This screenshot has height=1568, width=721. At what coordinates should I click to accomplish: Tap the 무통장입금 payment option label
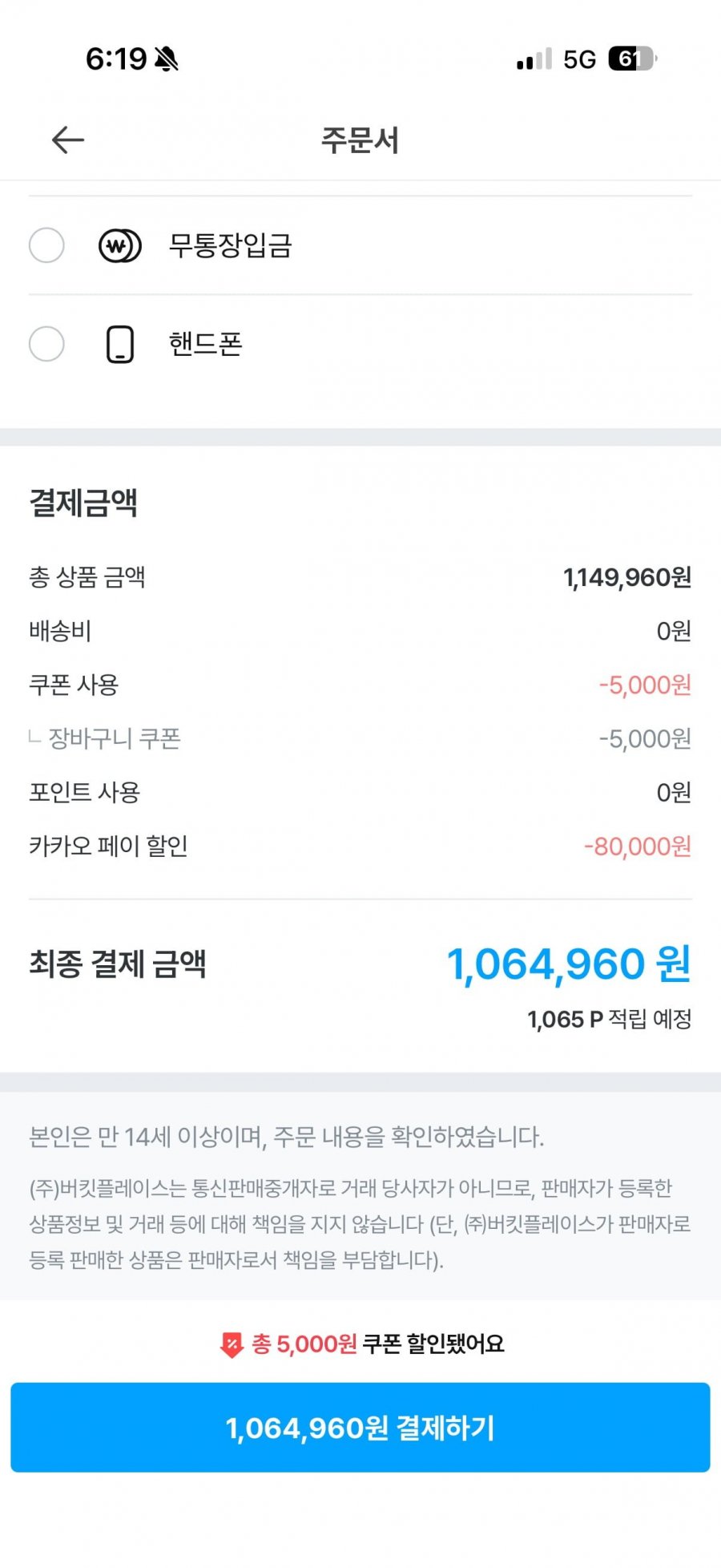230,245
